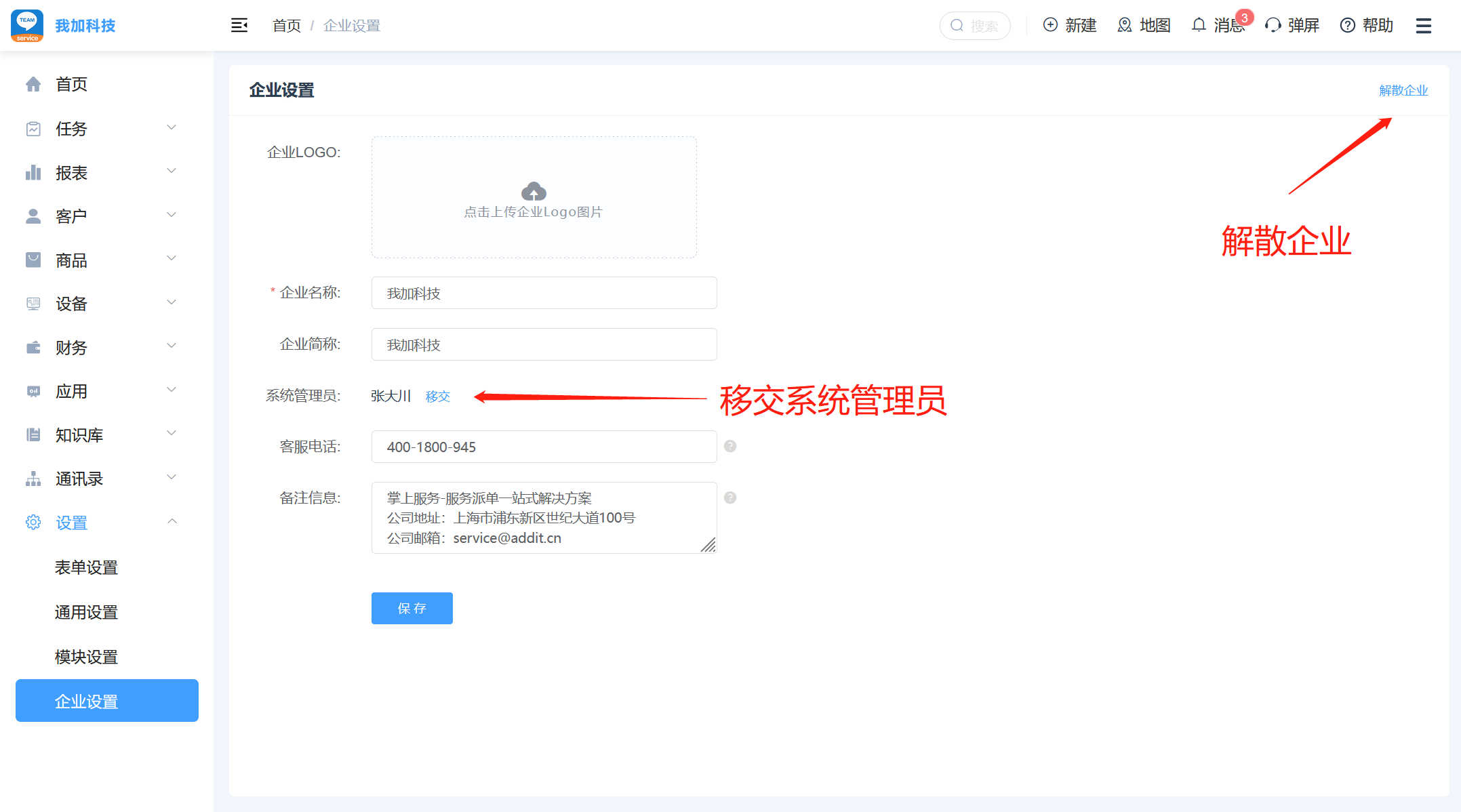
Task: Click help tooltip beside 客服电话
Action: (x=730, y=446)
